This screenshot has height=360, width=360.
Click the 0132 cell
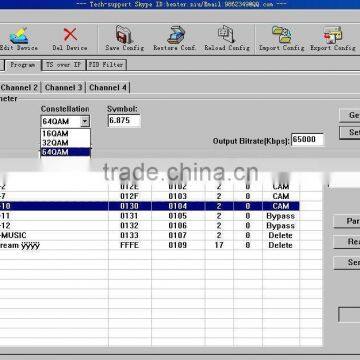coord(129,226)
